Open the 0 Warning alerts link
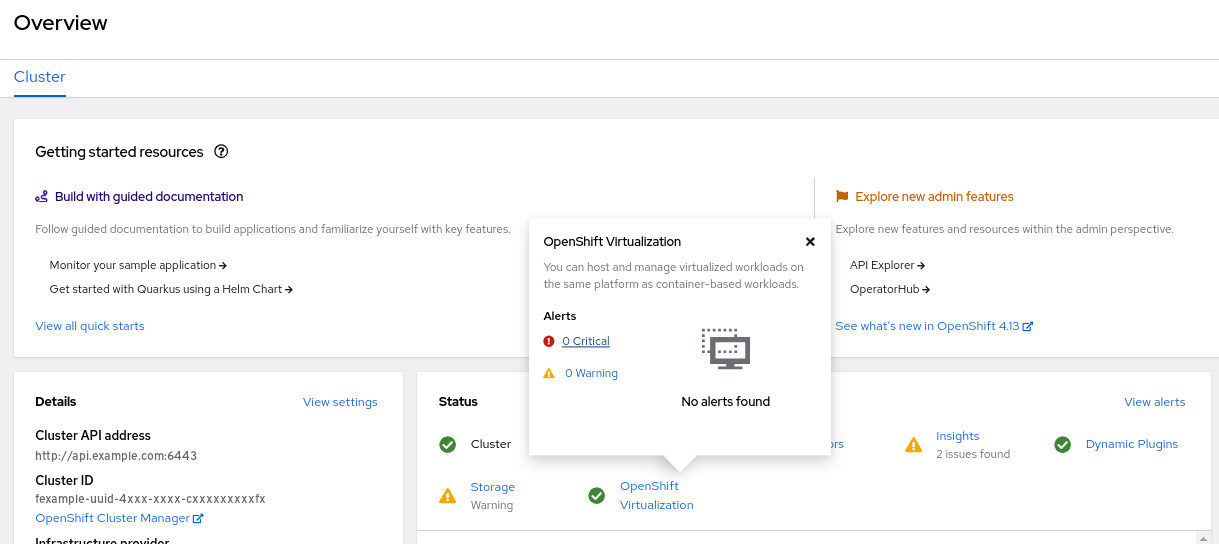Screen dimensions: 1219x544 tap(591, 373)
